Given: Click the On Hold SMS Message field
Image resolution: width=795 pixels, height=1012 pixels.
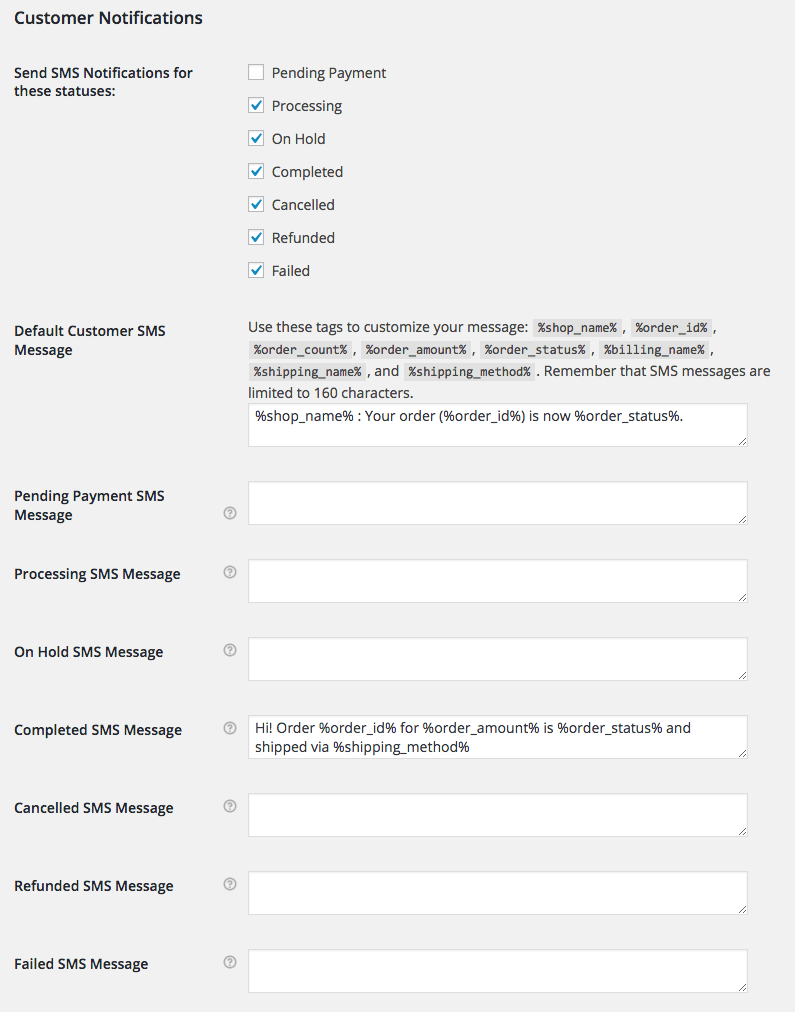Looking at the screenshot, I should pos(497,659).
